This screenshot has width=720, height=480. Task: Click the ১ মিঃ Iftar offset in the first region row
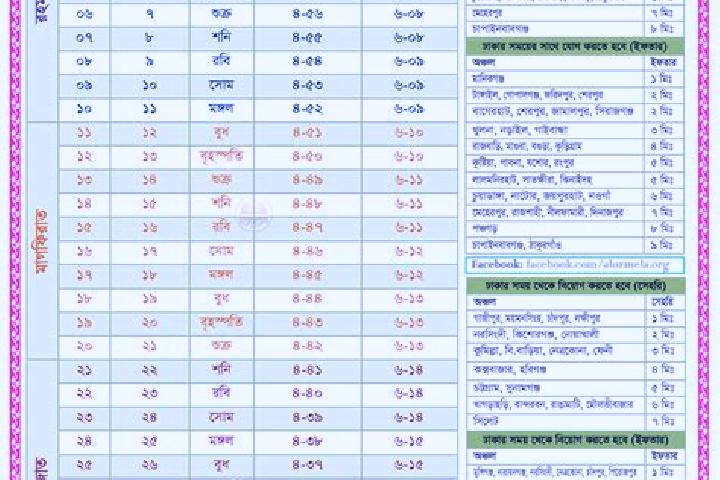[661, 79]
